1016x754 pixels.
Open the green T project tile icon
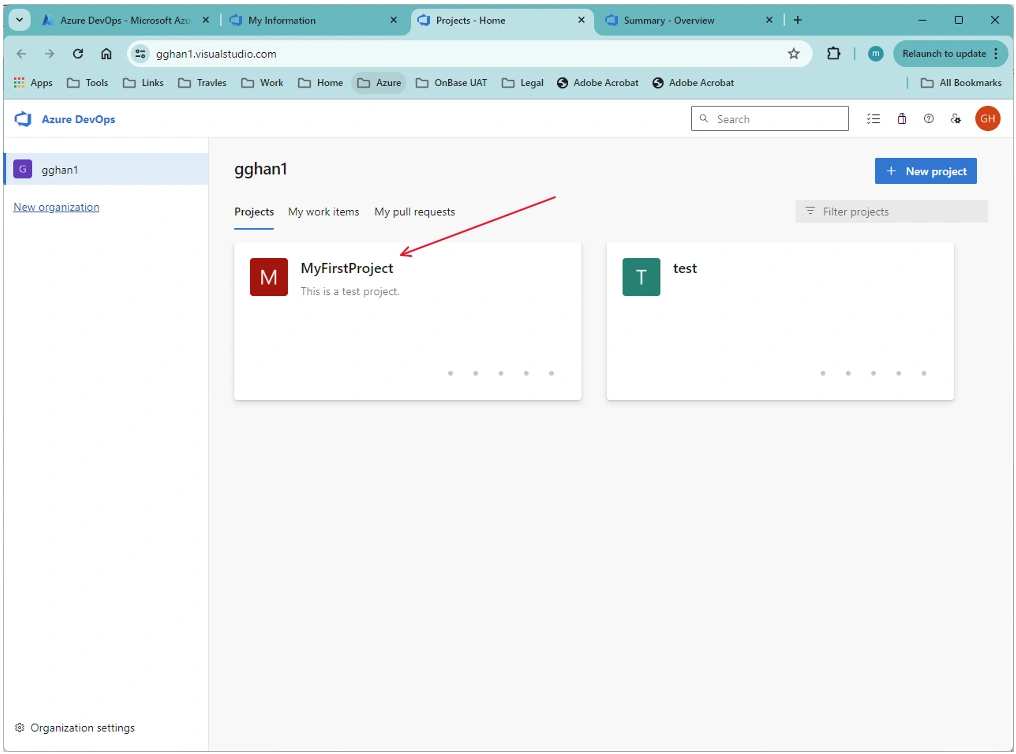tap(641, 277)
